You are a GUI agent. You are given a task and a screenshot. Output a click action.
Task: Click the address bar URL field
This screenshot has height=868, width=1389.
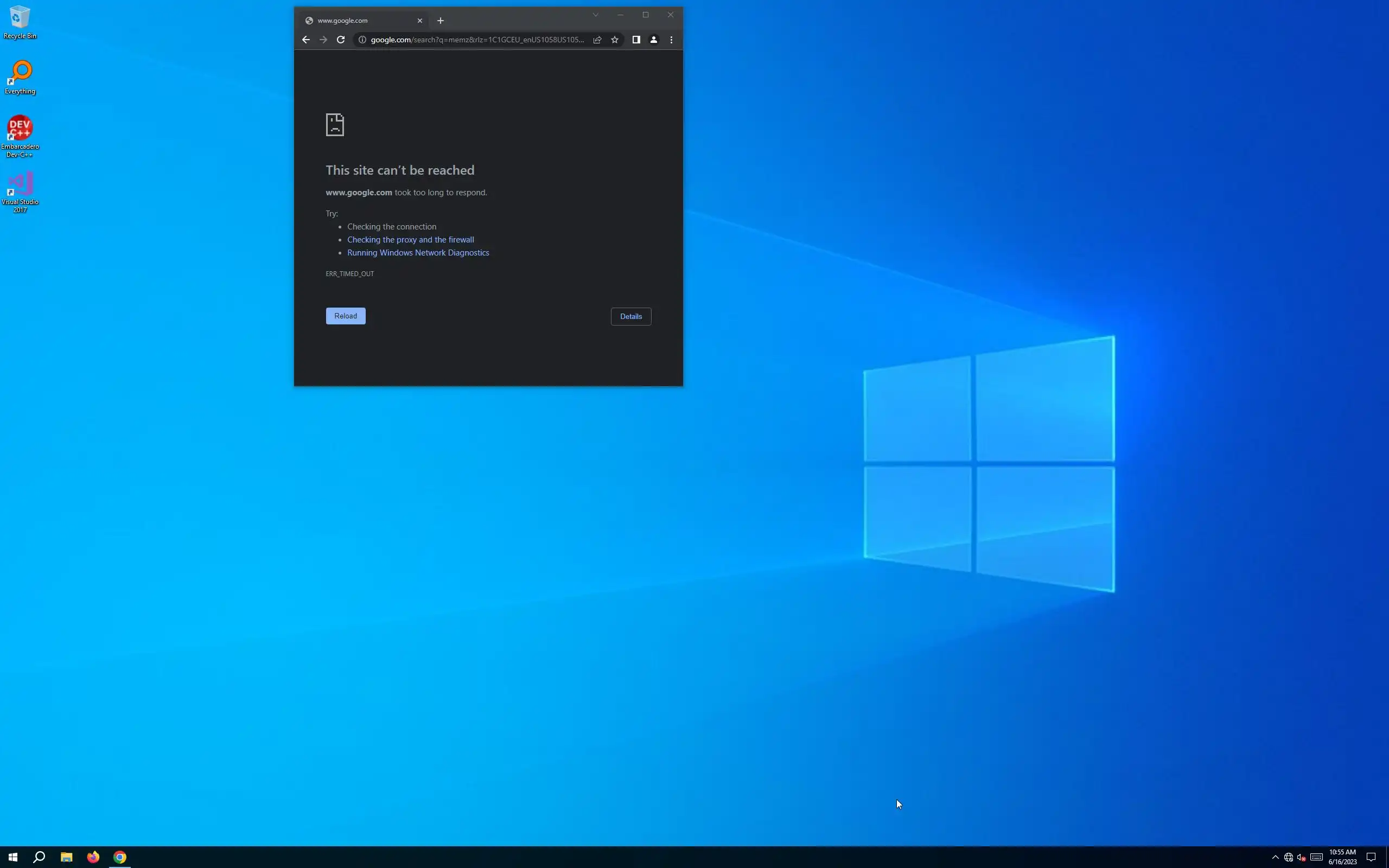[x=476, y=40]
